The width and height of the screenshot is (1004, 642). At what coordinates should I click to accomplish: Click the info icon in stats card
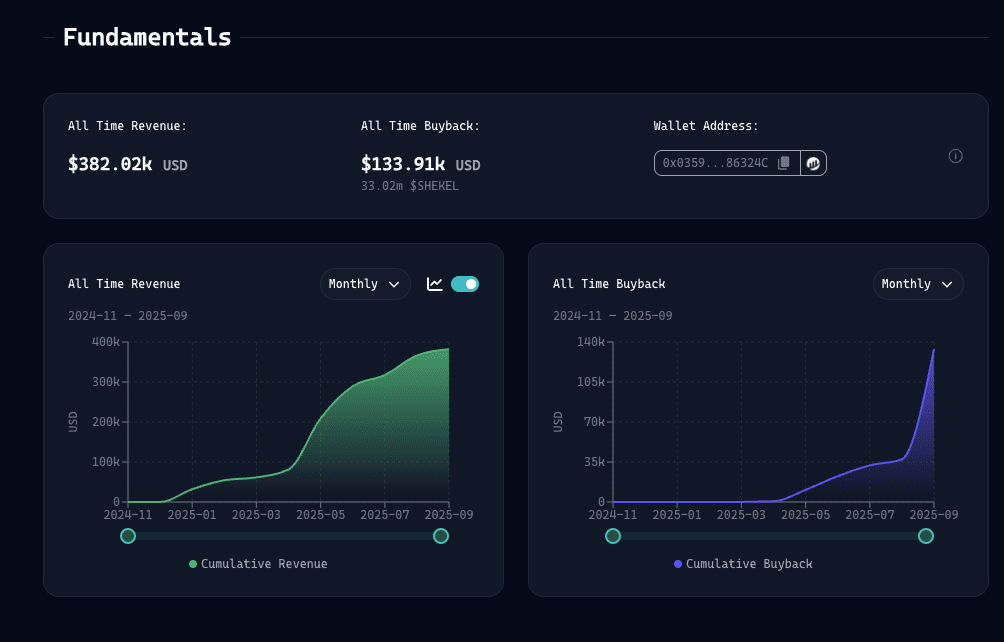(955, 156)
